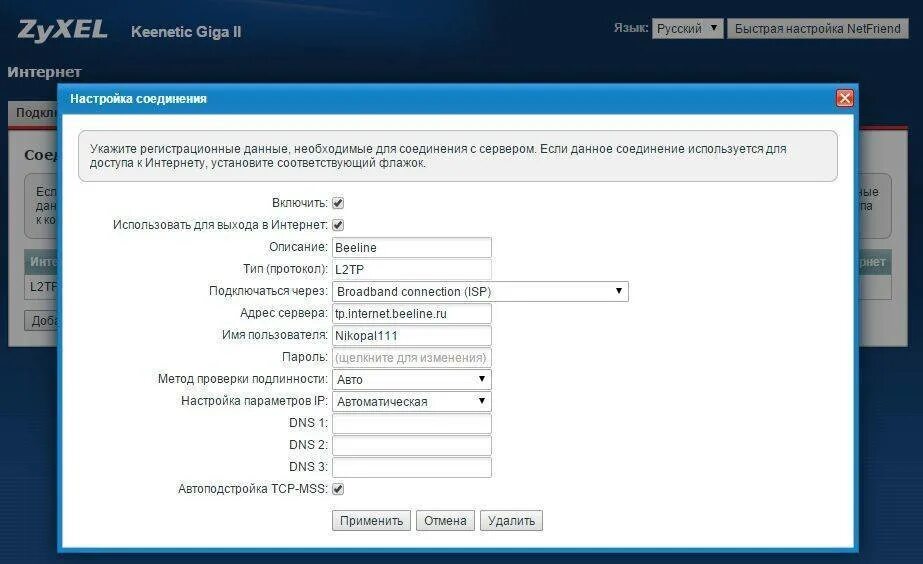
Task: Open the Подключаться через dropdown
Action: pyautogui.click(x=480, y=291)
